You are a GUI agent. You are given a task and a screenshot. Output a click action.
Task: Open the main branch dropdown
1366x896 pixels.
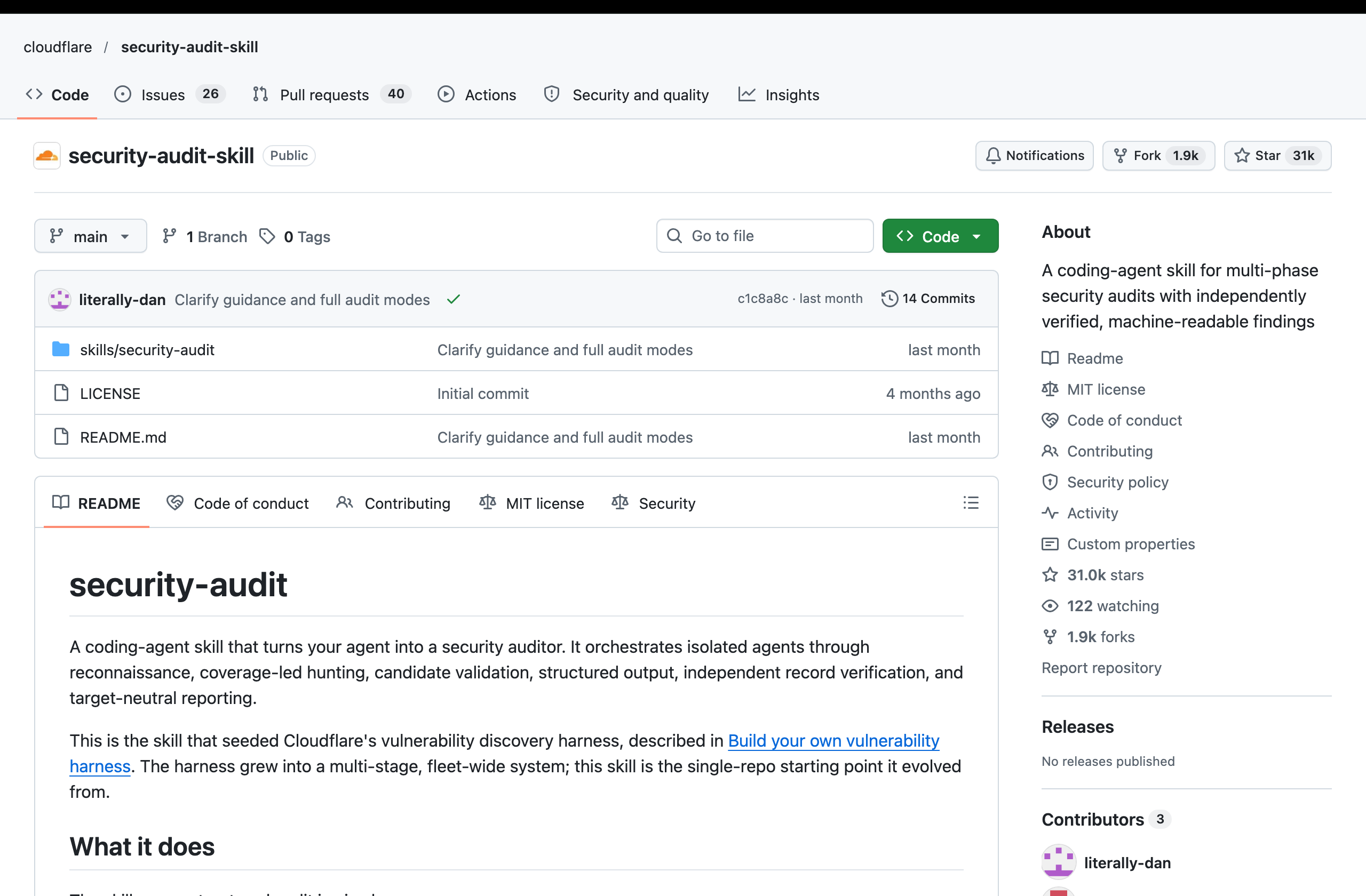pyautogui.click(x=90, y=236)
